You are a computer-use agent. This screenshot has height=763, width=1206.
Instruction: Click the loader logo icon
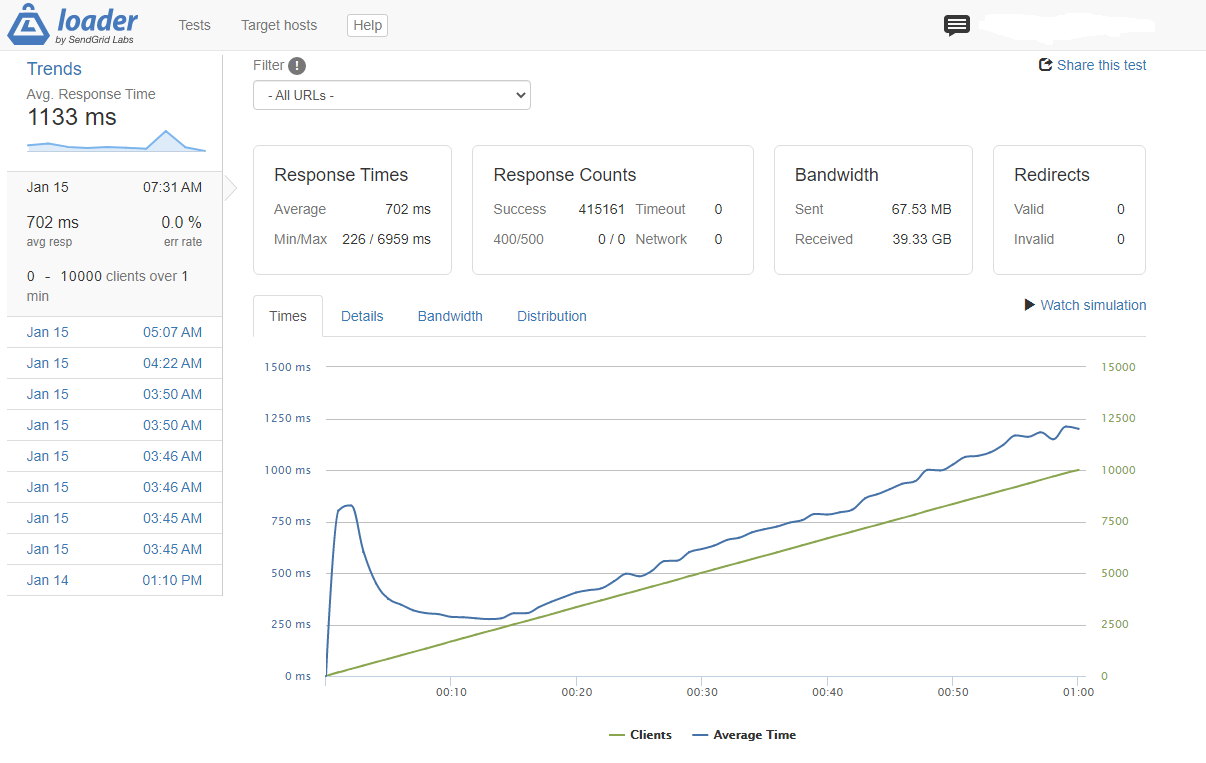click(x=30, y=25)
